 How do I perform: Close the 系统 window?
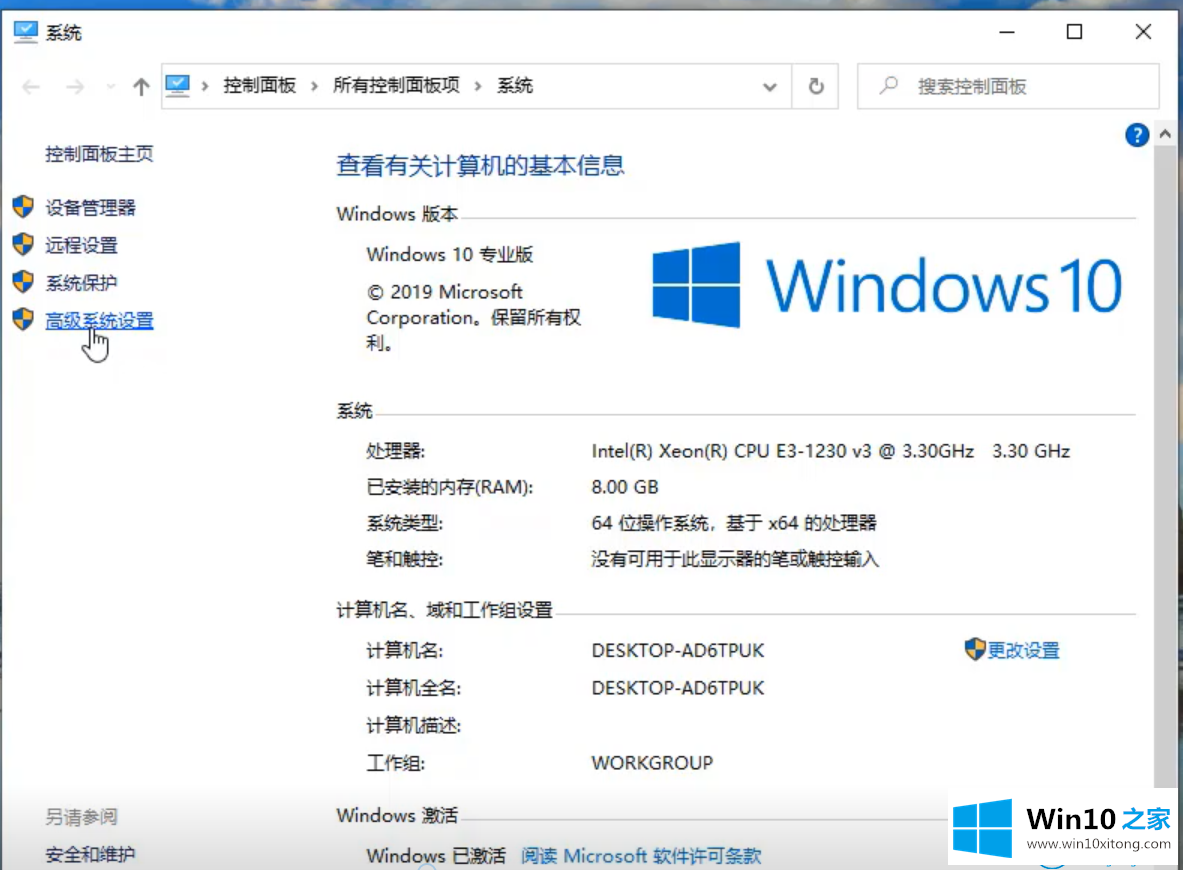pos(1143,32)
